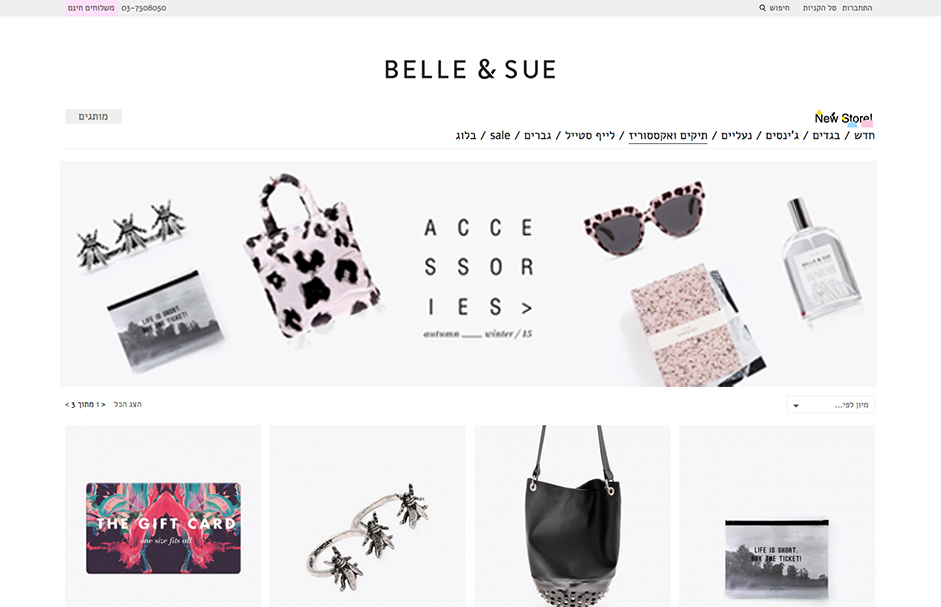Click the מותגים brands button
This screenshot has height=607, width=941.
[x=93, y=116]
